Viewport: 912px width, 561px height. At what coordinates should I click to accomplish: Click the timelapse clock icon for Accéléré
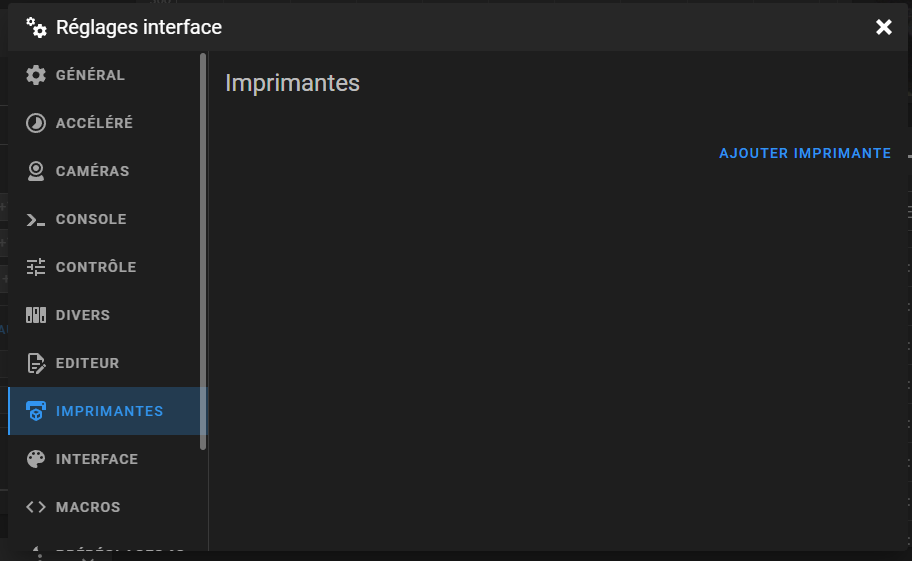tap(35, 123)
